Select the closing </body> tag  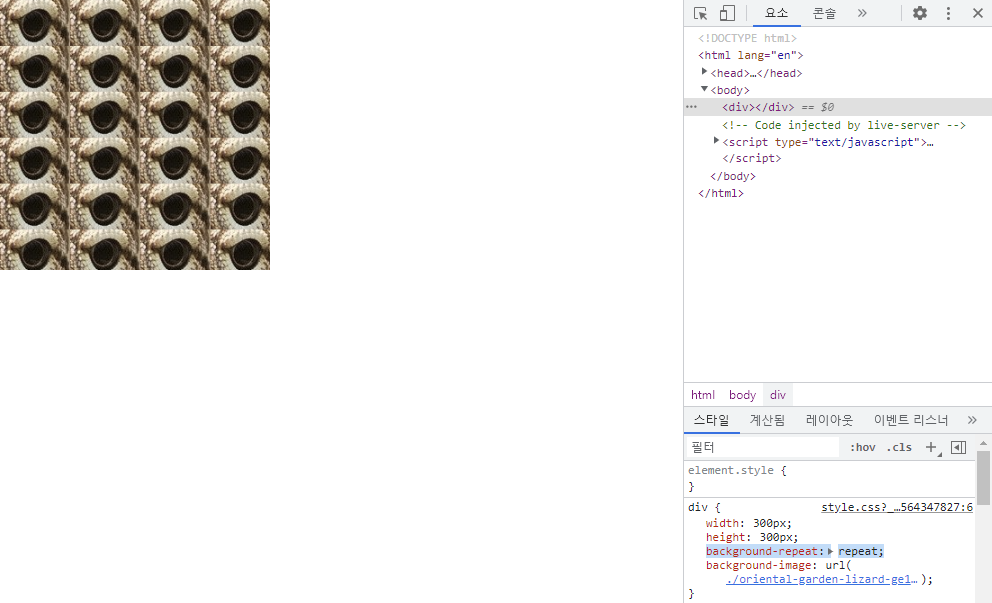click(733, 176)
